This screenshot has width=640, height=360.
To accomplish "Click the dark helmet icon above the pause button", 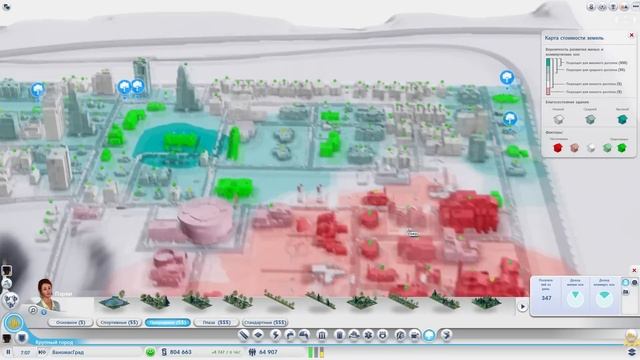I will click(7, 338).
